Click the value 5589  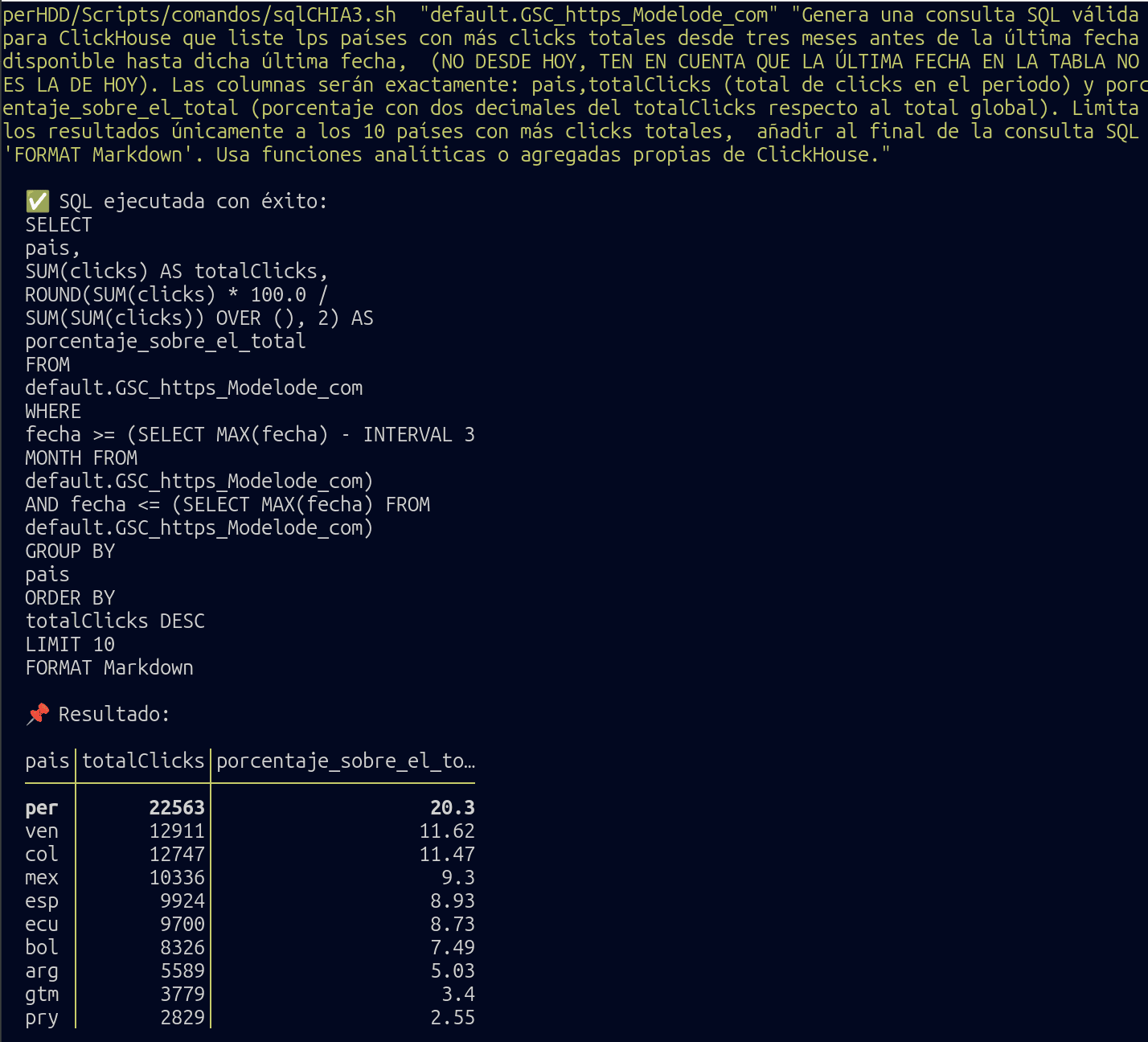click(x=182, y=971)
